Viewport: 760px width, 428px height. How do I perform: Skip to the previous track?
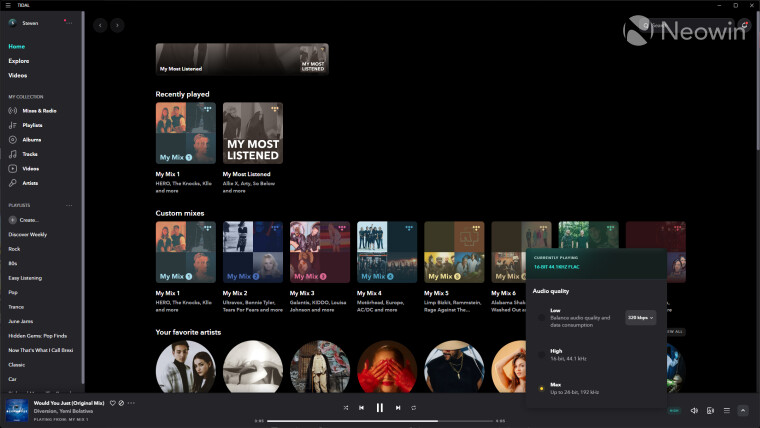click(x=362, y=408)
